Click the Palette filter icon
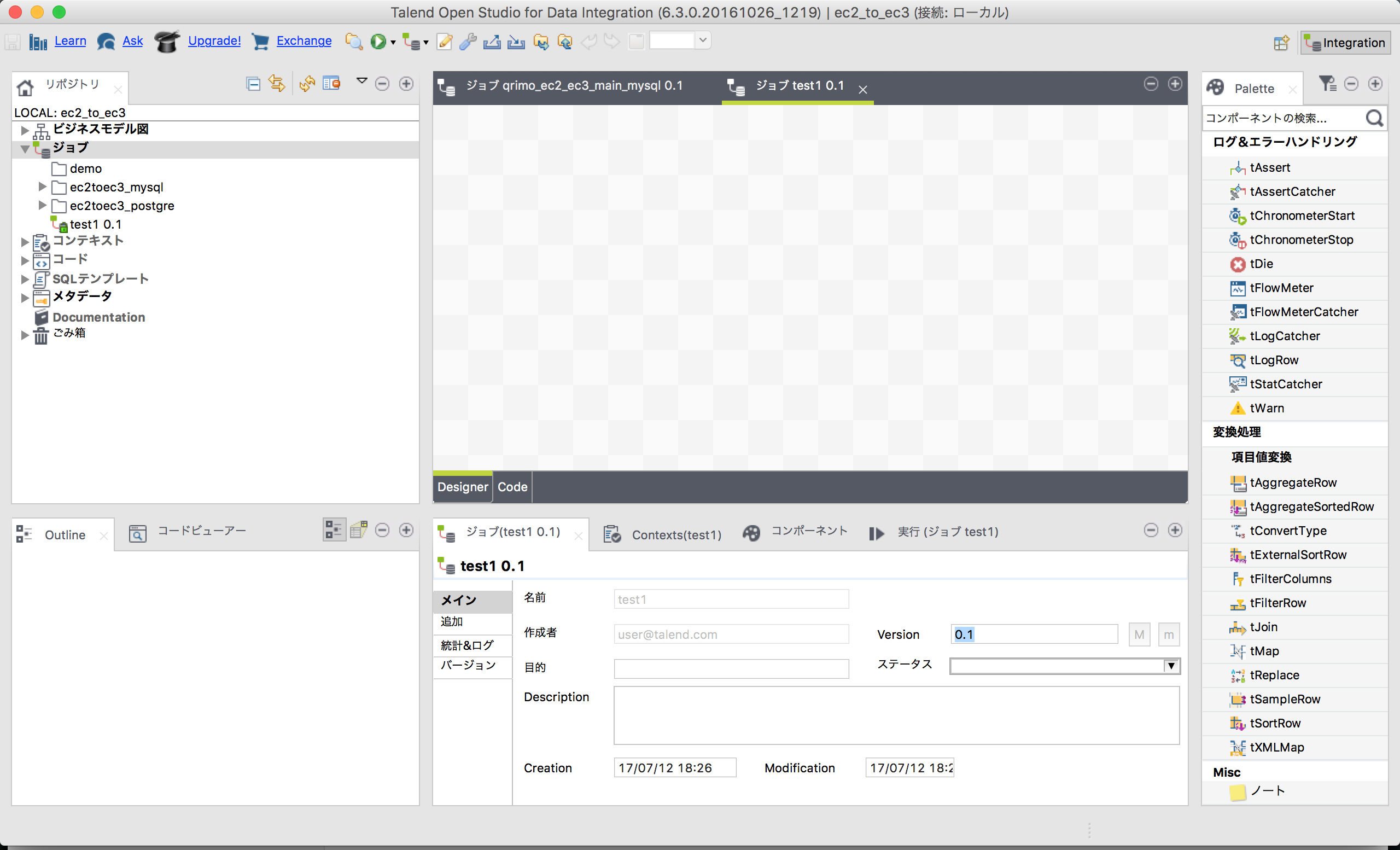This screenshot has height=850, width=1400. (1327, 84)
